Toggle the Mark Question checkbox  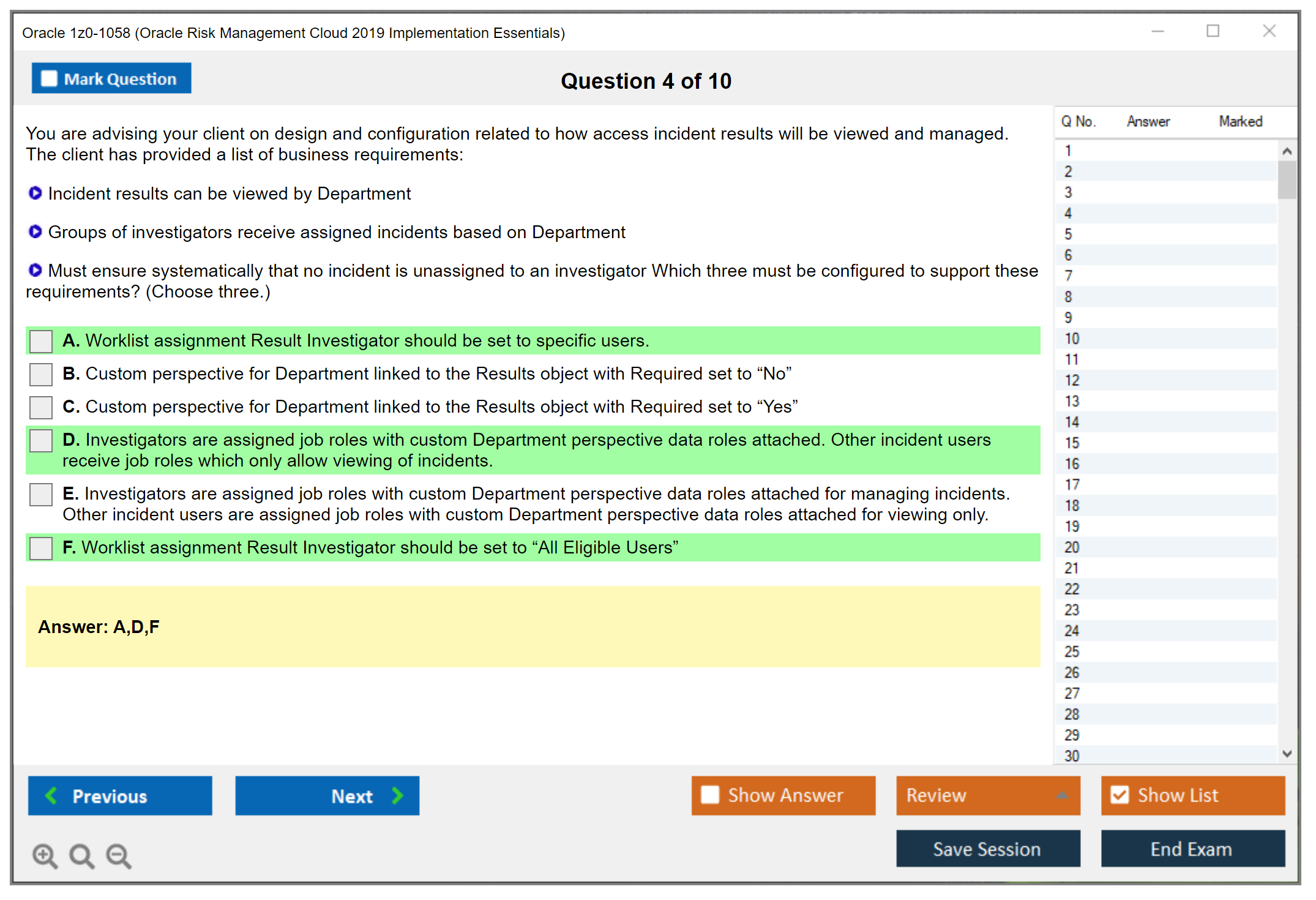click(x=49, y=78)
